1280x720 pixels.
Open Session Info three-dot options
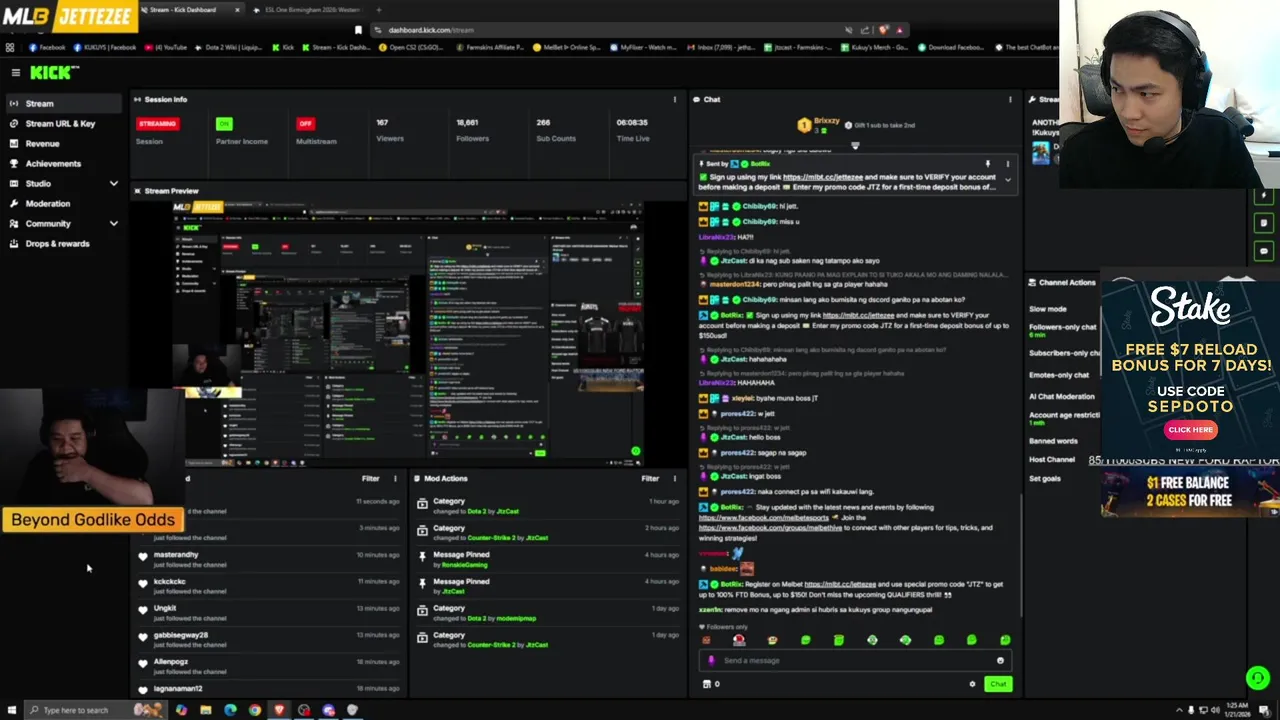674,99
